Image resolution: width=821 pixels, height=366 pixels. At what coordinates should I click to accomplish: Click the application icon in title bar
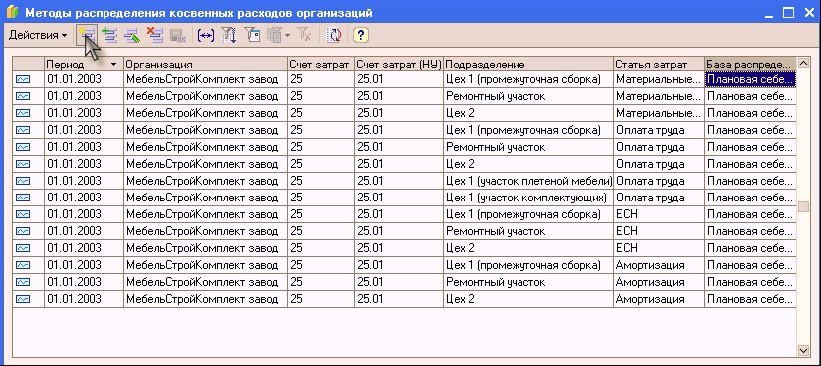click(x=12, y=13)
